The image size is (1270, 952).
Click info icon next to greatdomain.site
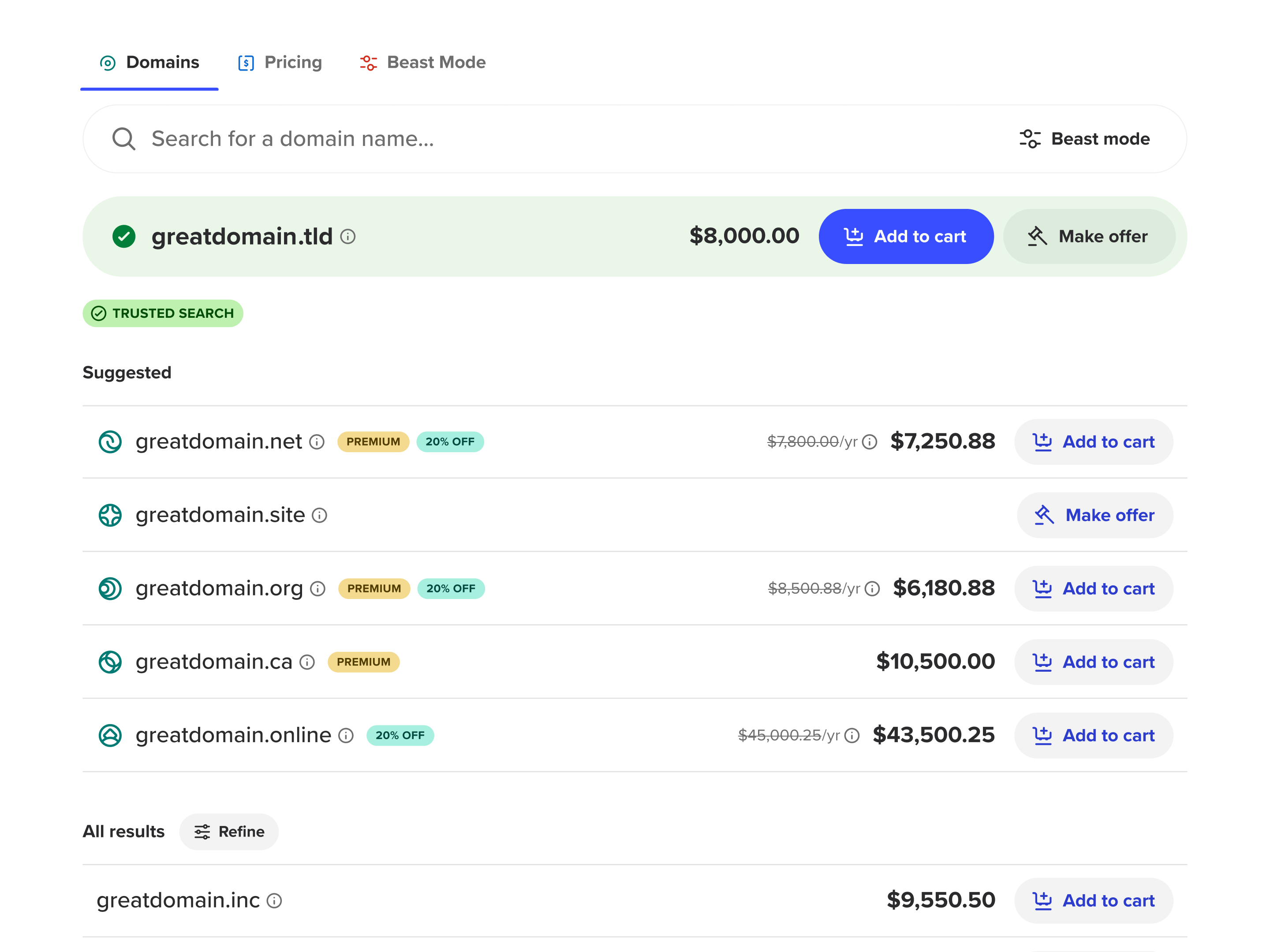tap(319, 515)
